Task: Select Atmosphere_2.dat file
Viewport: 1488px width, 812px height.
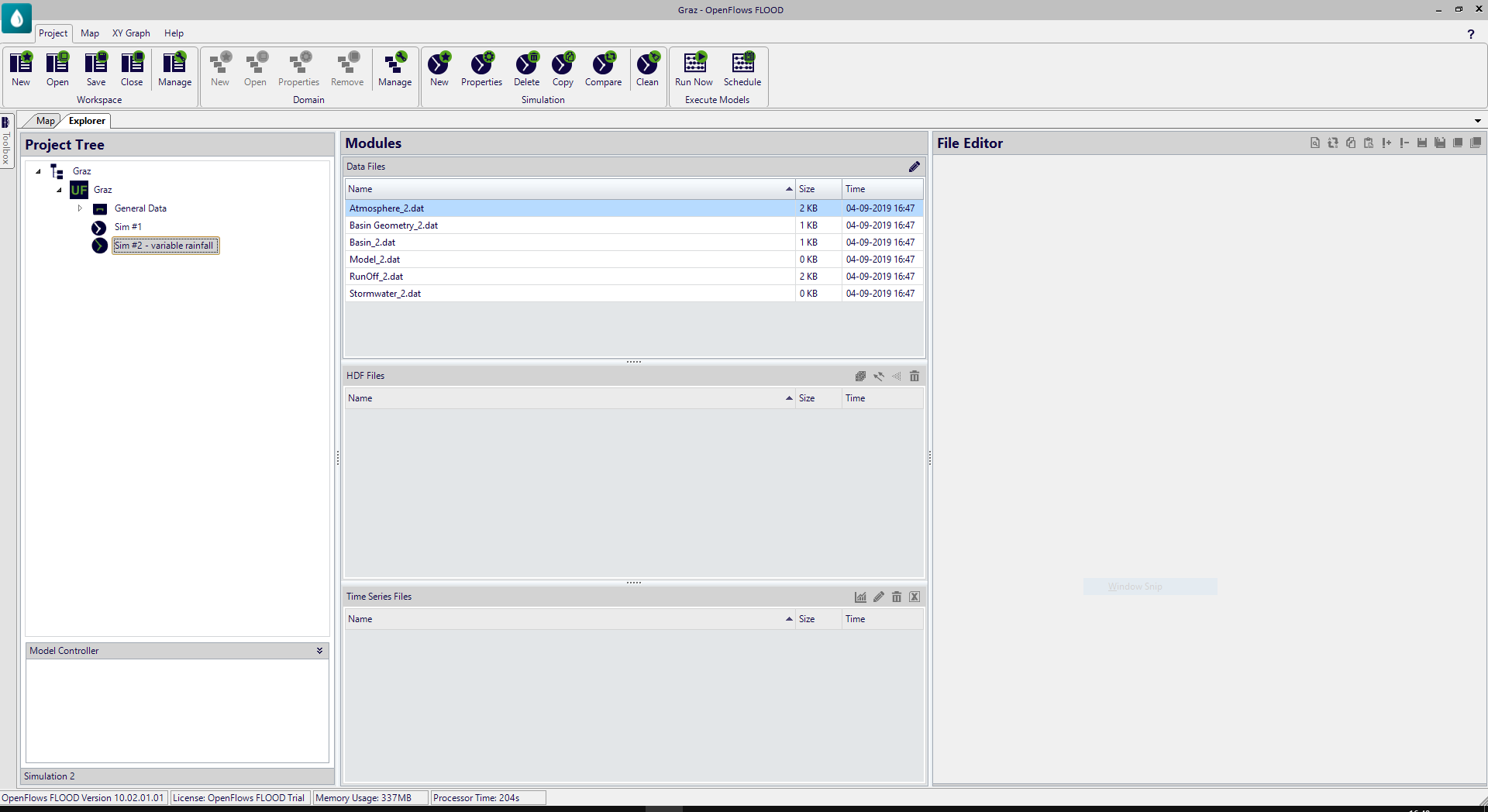Action: [634, 208]
